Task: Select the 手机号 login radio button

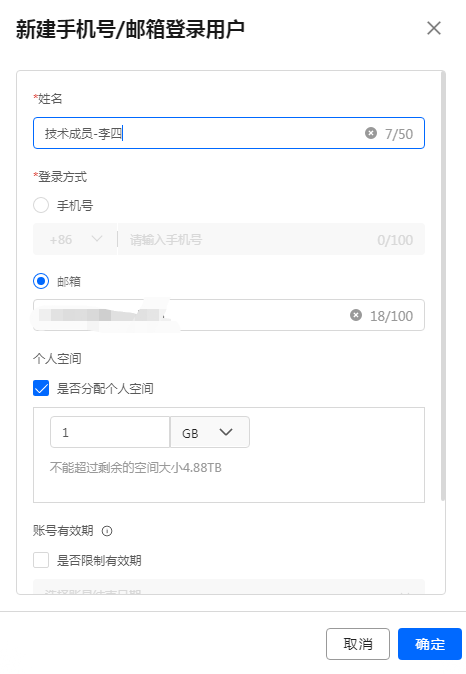Action: pos(41,205)
